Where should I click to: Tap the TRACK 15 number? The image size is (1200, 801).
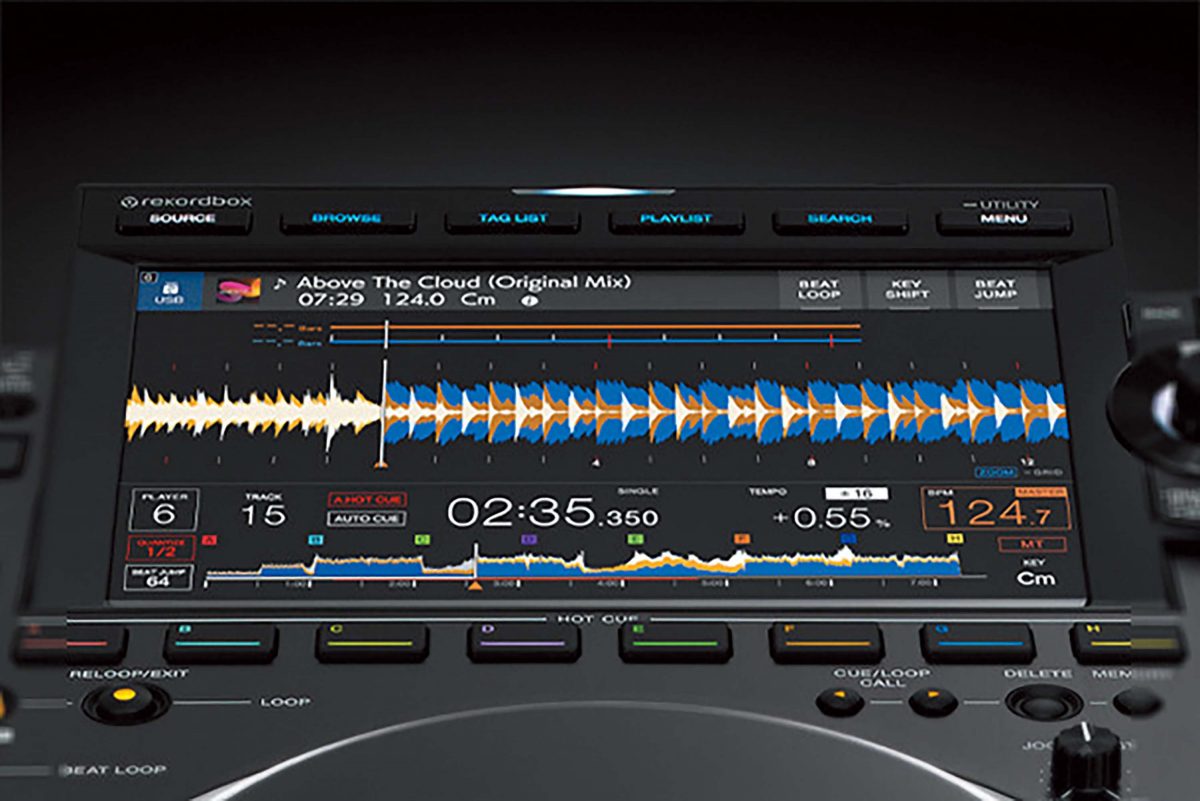(263, 516)
